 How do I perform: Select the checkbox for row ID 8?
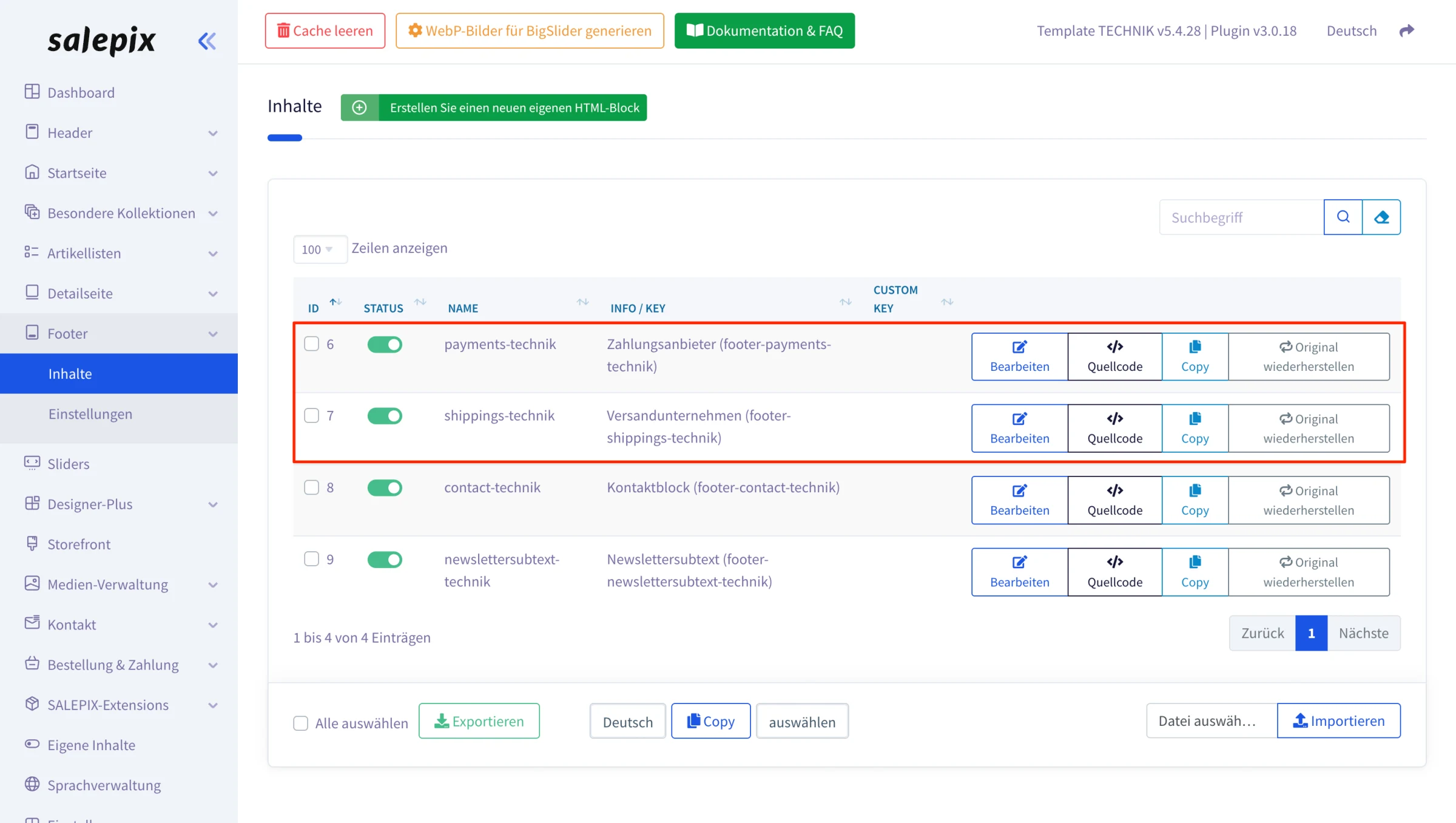311,487
